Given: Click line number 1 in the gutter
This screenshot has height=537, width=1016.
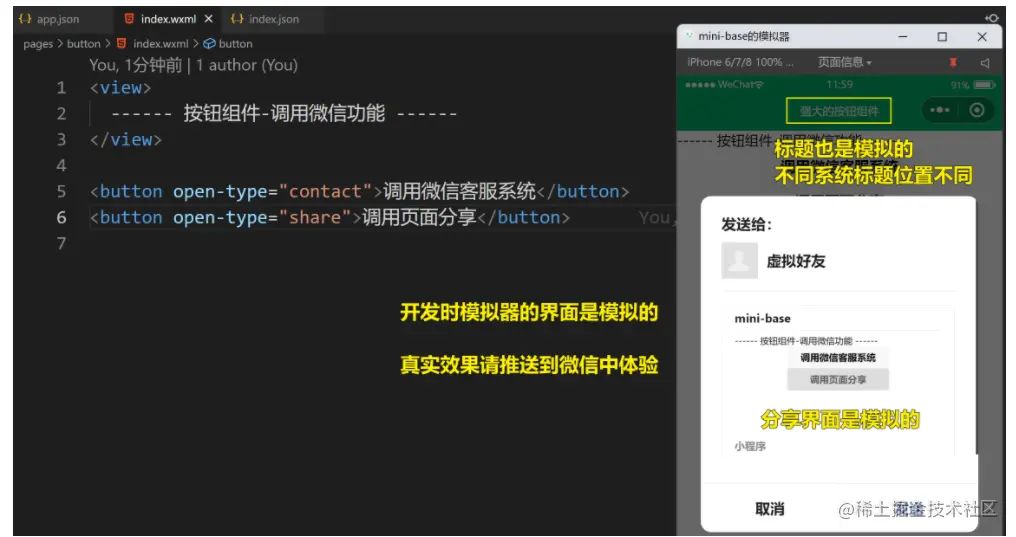Looking at the screenshot, I should (62, 87).
